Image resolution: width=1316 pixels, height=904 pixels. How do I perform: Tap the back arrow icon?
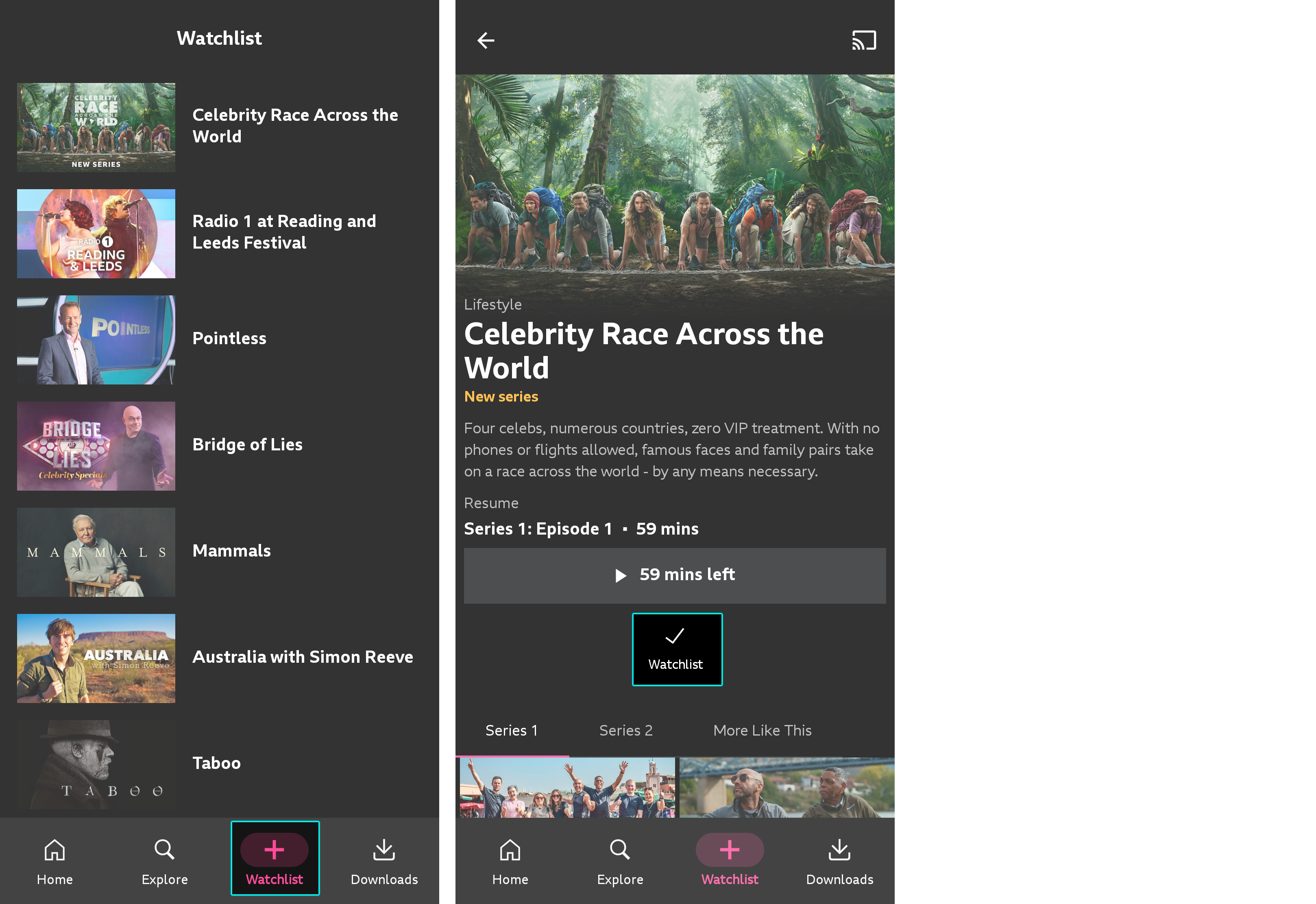pyautogui.click(x=486, y=40)
